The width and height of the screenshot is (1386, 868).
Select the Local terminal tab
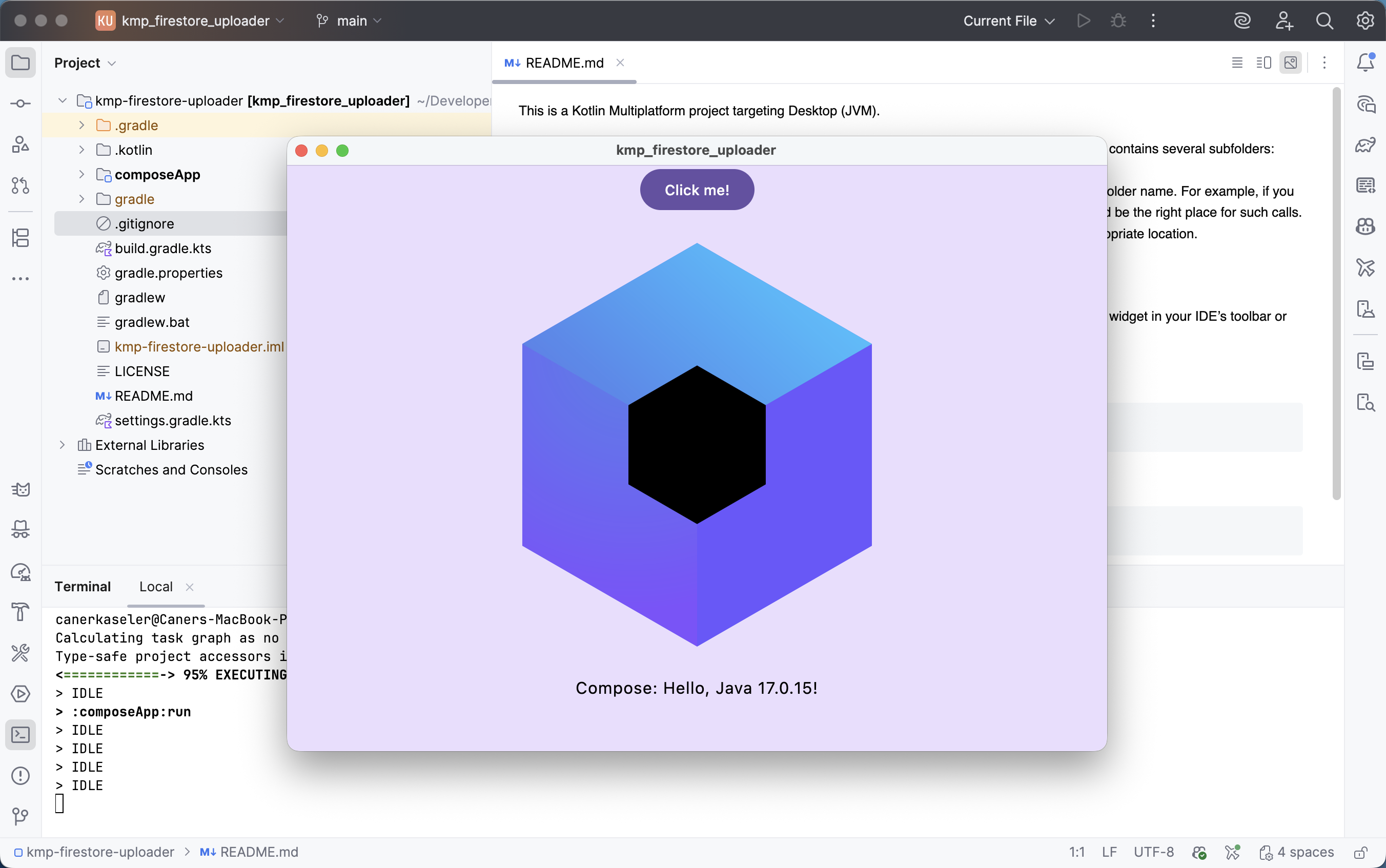(156, 587)
